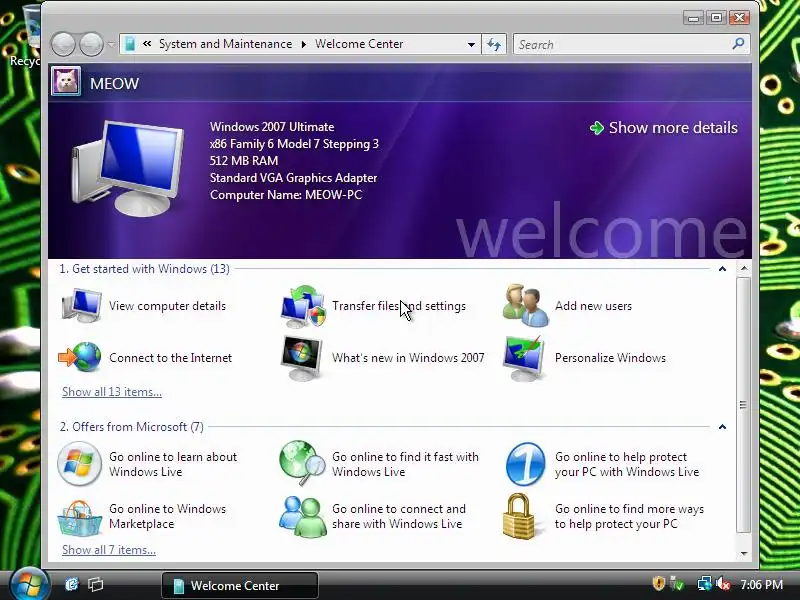
Task: Collapse the Get started with Windows section
Action: click(722, 268)
